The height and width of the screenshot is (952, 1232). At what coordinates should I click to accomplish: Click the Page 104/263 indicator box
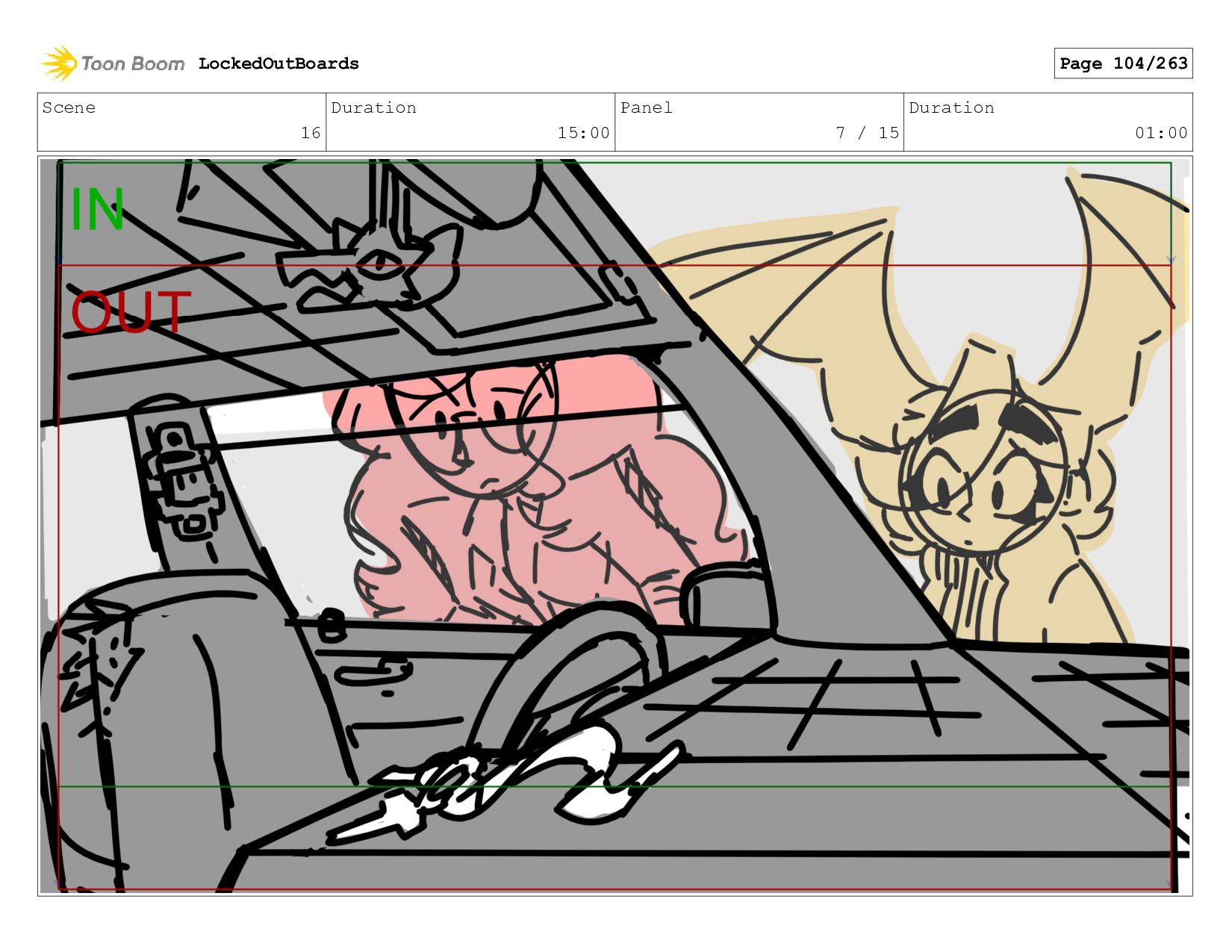click(1123, 63)
